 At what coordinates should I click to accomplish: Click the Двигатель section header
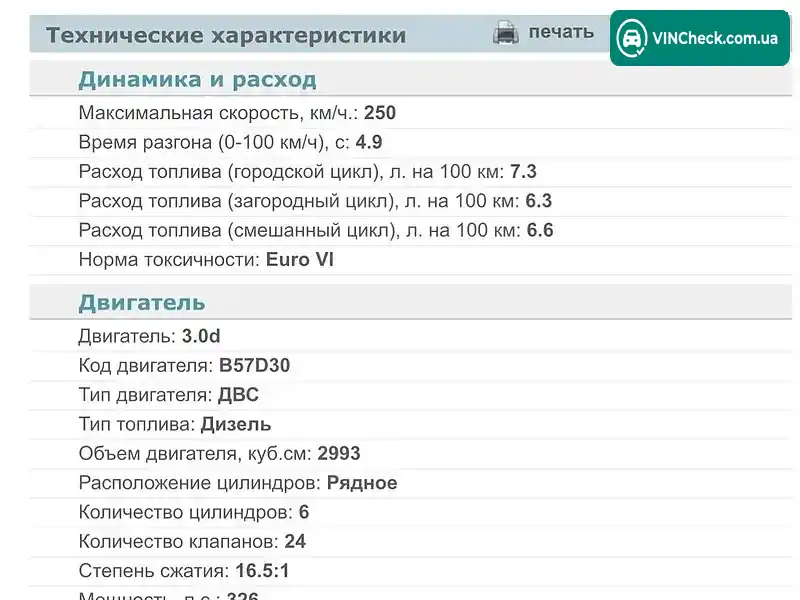(x=411, y=302)
